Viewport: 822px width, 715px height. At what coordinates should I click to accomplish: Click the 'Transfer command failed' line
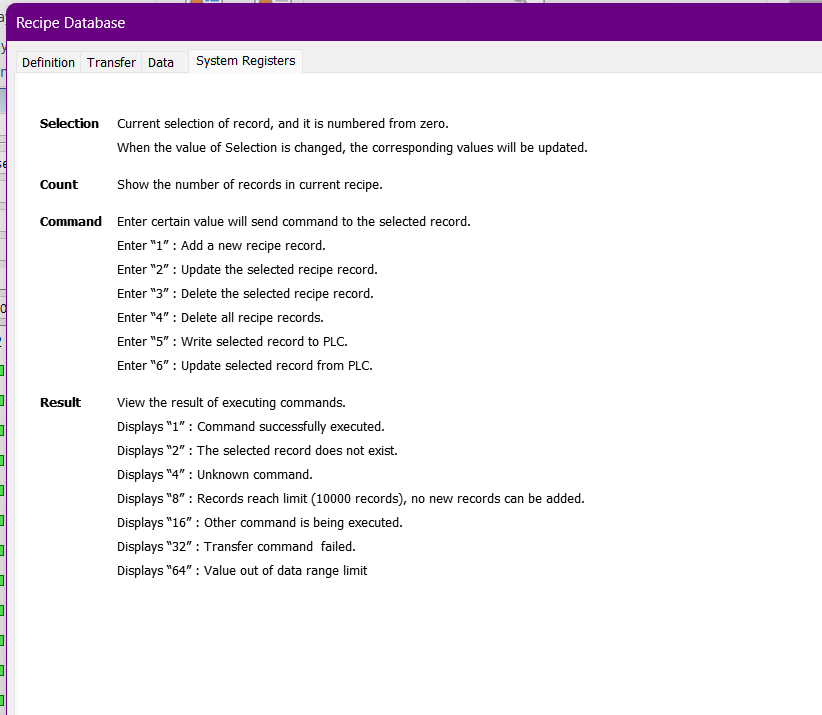pyautogui.click(x=236, y=547)
